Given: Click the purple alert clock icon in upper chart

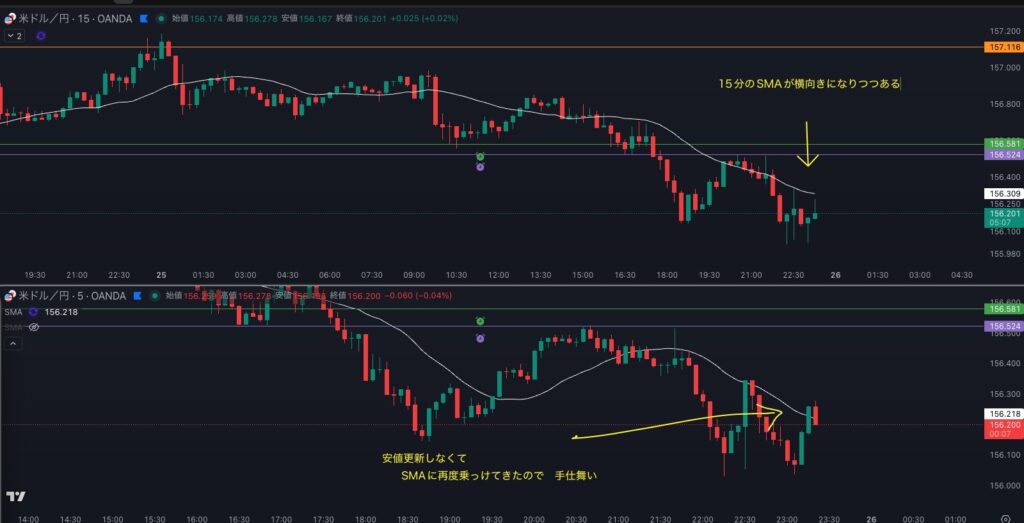Looking at the screenshot, I should coord(480,167).
